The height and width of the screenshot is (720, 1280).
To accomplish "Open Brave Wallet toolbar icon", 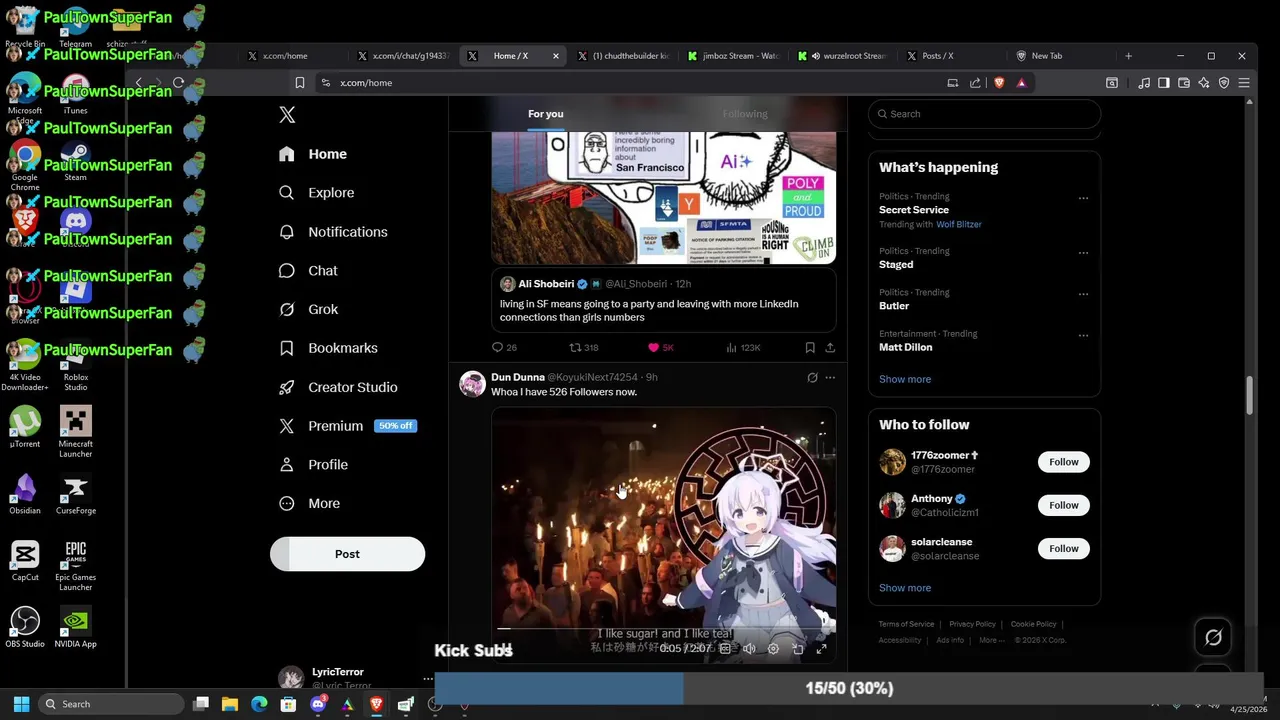I will tap(1184, 83).
